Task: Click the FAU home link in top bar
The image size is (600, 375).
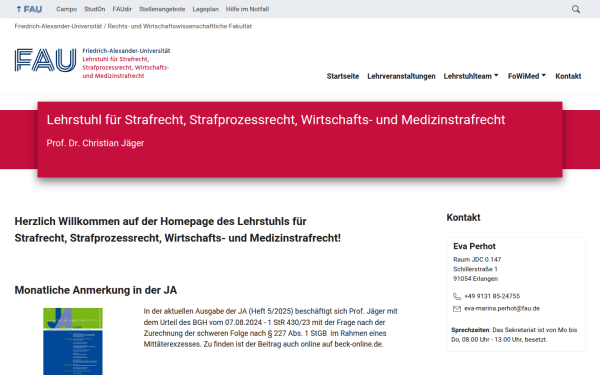Action: [x=29, y=9]
